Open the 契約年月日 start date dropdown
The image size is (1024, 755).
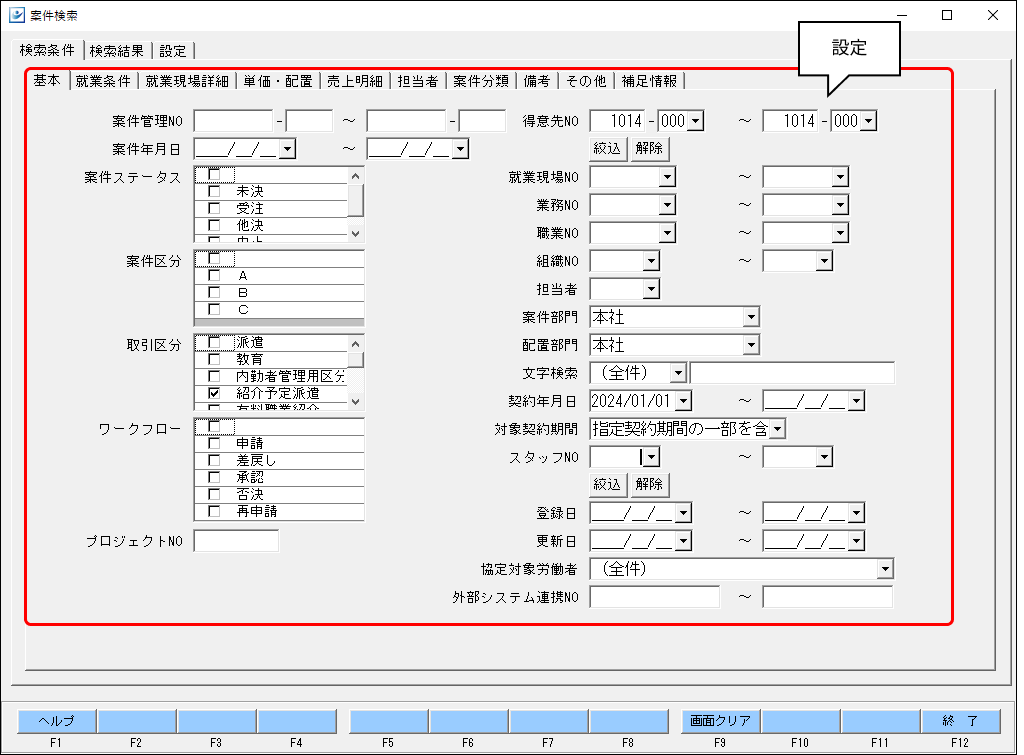683,401
